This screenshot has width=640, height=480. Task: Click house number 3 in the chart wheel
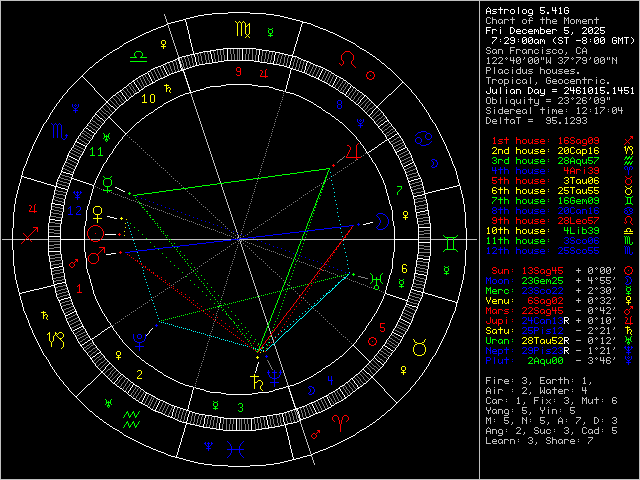[241, 407]
